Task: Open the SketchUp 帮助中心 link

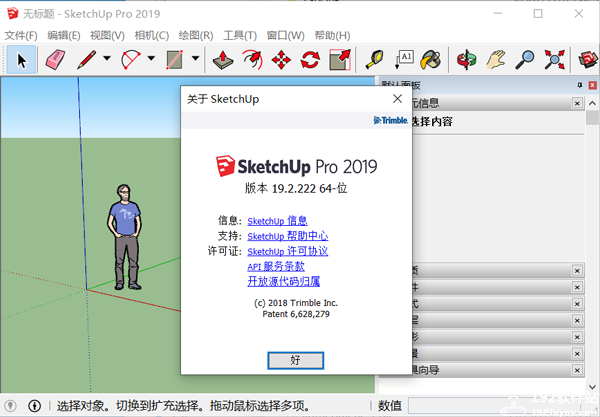Action: click(287, 236)
